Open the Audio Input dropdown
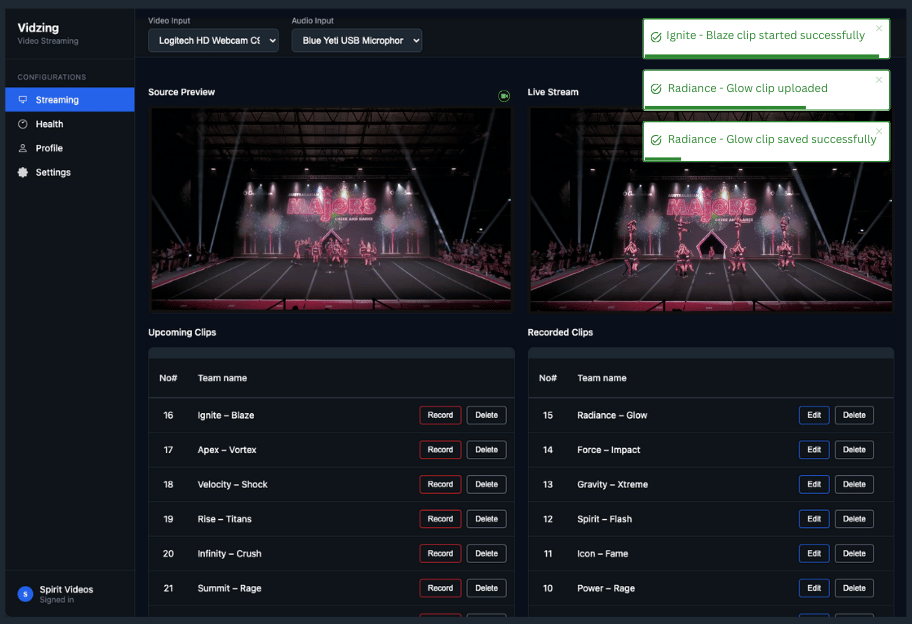The image size is (912, 624). 357,41
